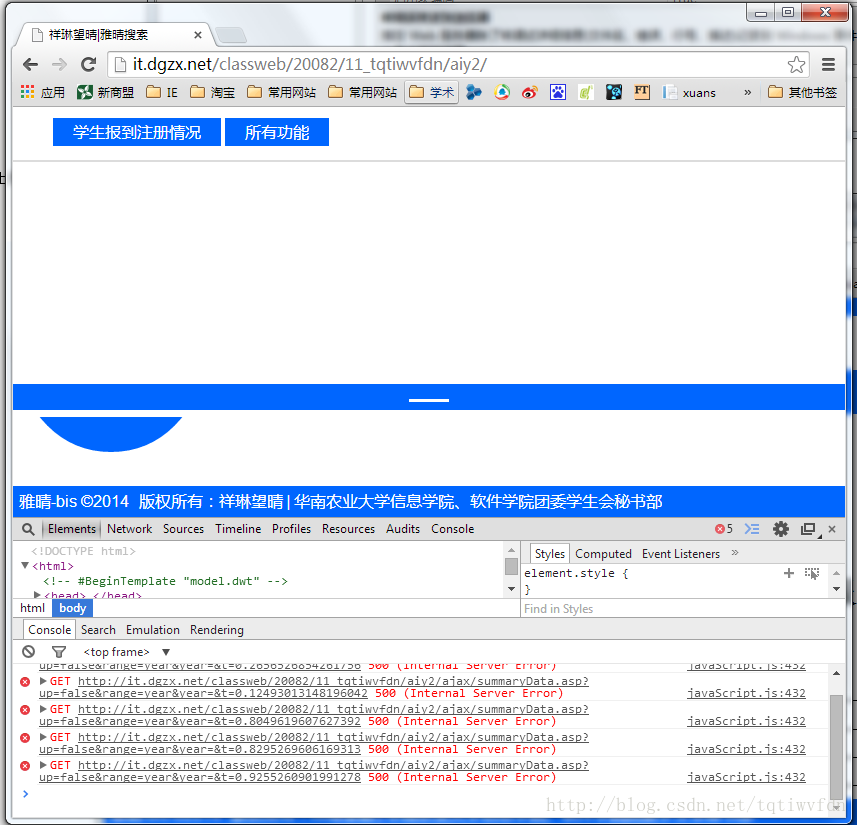Viewport: 857px width, 825px height.
Task: Show more Styles sidebar tabs
Action: [735, 553]
